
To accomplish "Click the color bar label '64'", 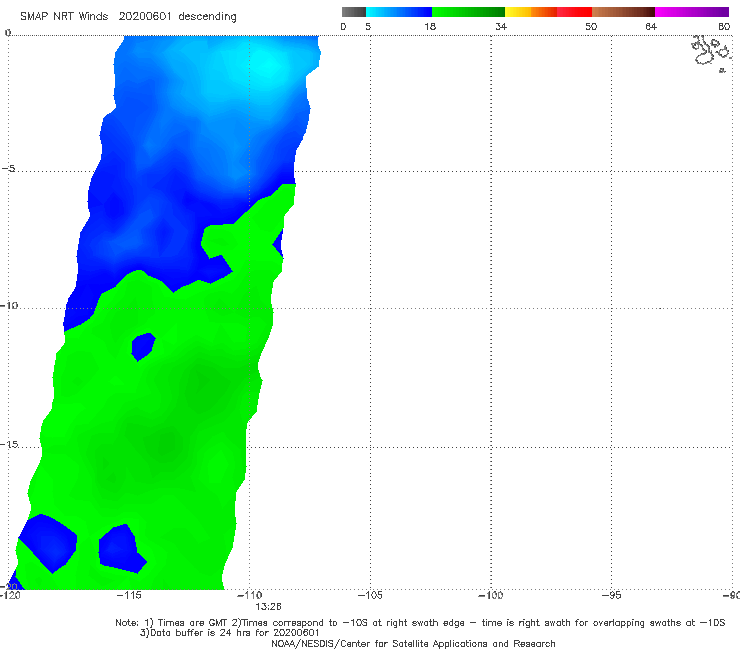I will point(651,26).
